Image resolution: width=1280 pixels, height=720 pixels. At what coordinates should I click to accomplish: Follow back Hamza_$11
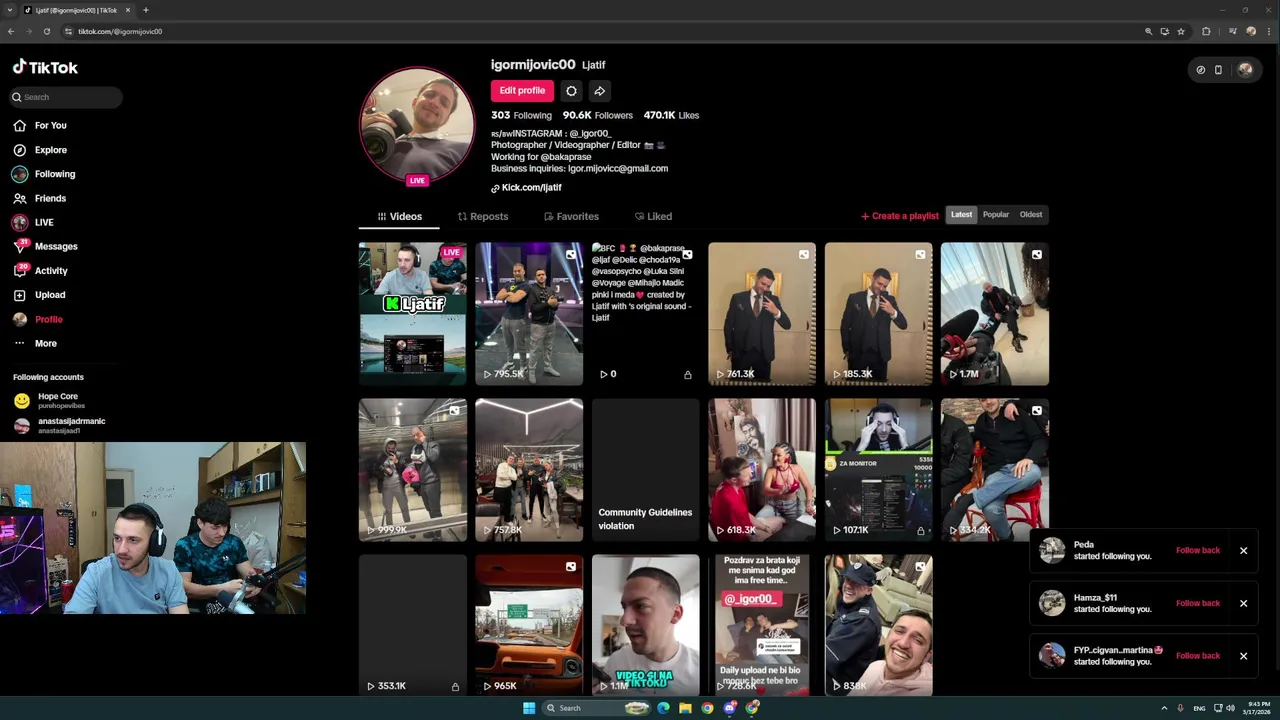tap(1197, 603)
